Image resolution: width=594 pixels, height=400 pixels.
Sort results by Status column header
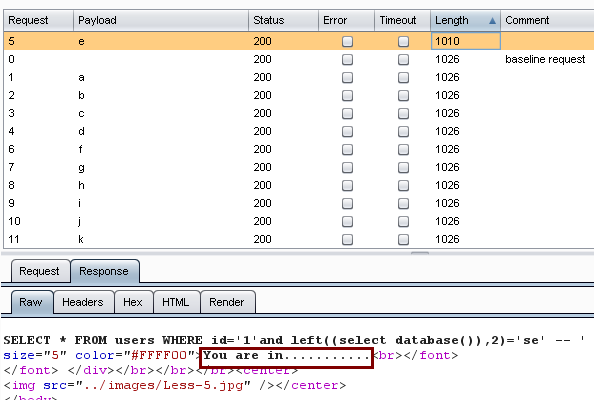tap(283, 20)
